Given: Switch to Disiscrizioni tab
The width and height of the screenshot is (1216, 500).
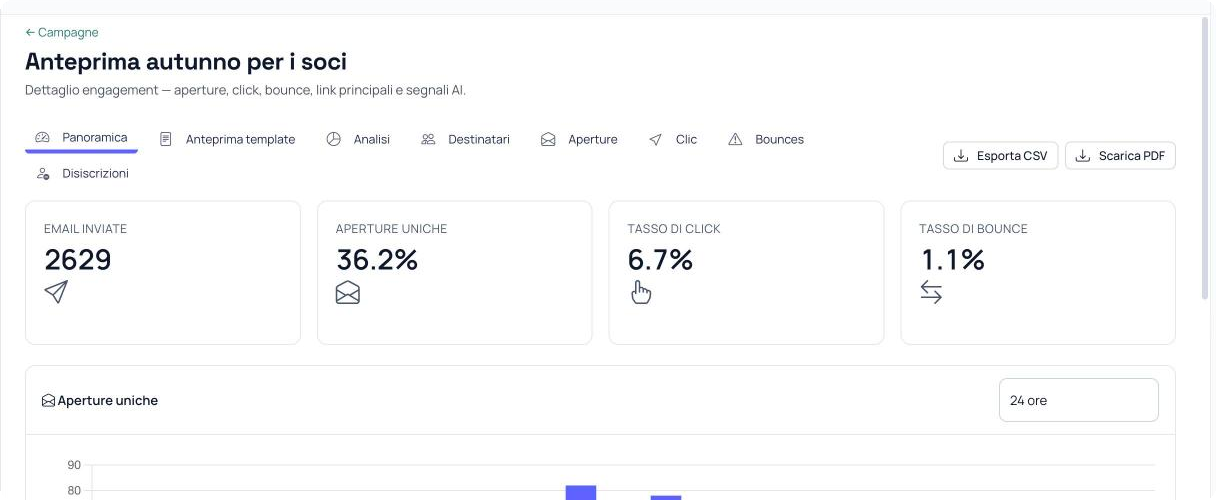Looking at the screenshot, I should [82, 174].
